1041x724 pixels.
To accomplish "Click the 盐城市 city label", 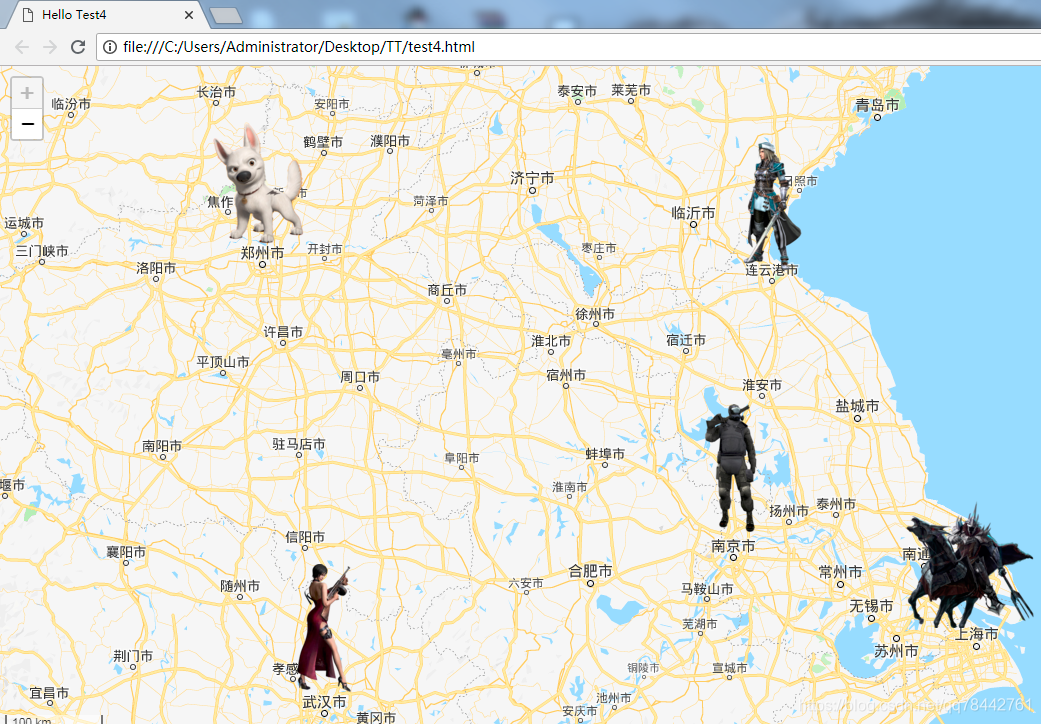I will (x=857, y=406).
